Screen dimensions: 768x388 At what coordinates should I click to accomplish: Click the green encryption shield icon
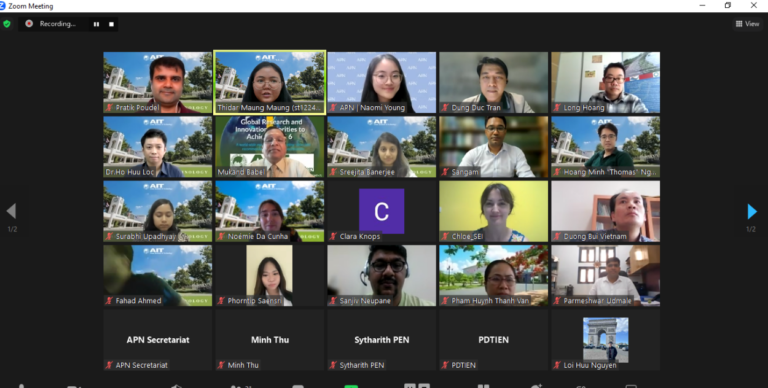[x=7, y=24]
